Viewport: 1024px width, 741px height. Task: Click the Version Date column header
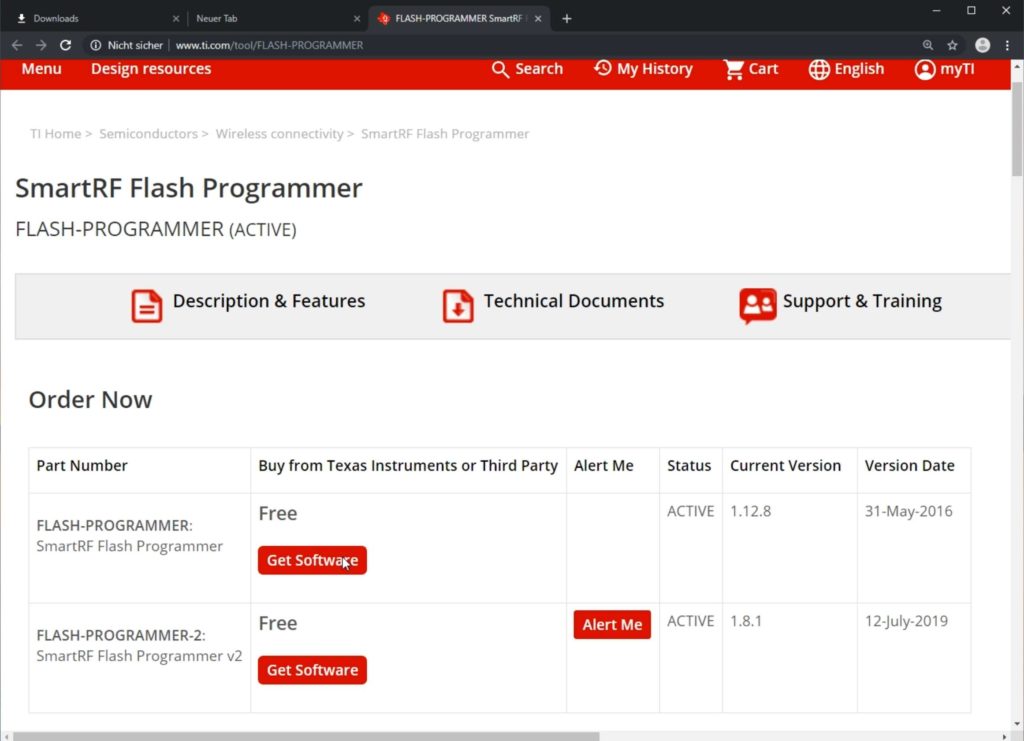point(909,465)
